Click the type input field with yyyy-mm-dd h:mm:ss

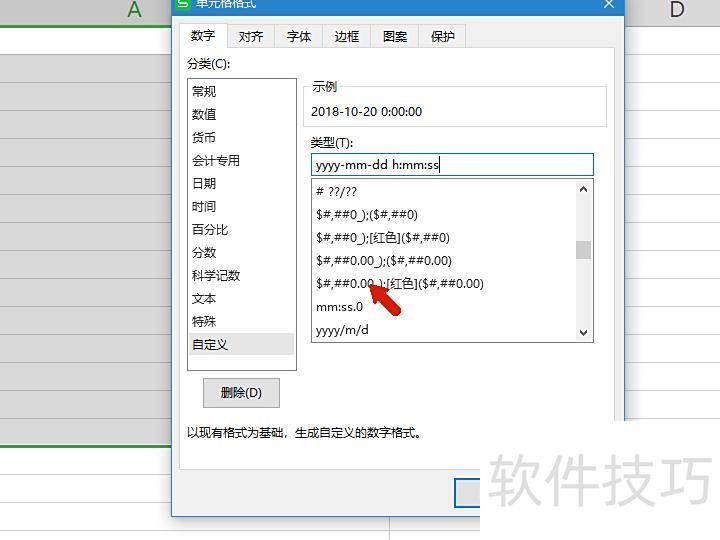click(452, 165)
